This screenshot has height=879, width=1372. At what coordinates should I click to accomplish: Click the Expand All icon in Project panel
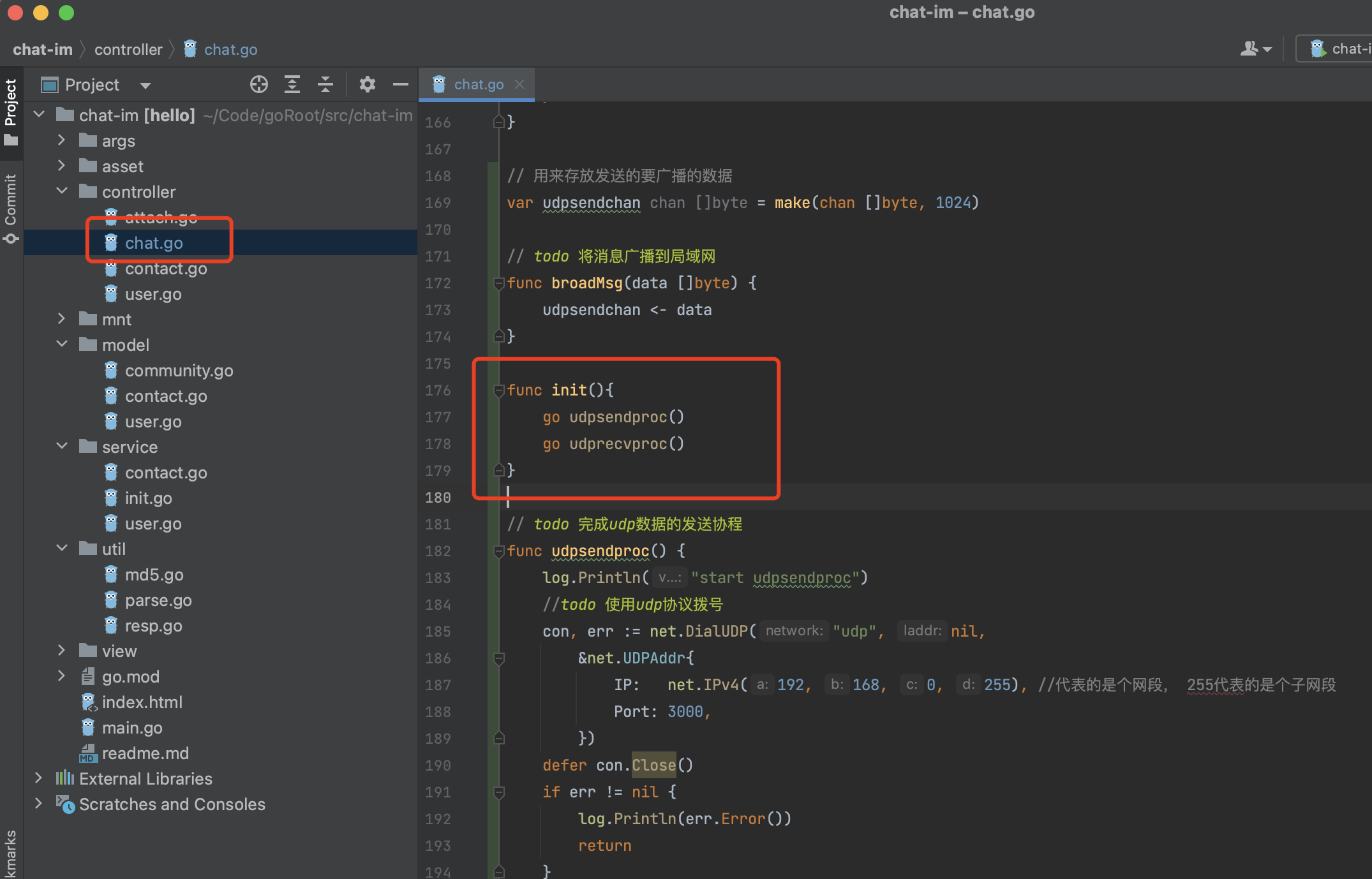click(292, 85)
